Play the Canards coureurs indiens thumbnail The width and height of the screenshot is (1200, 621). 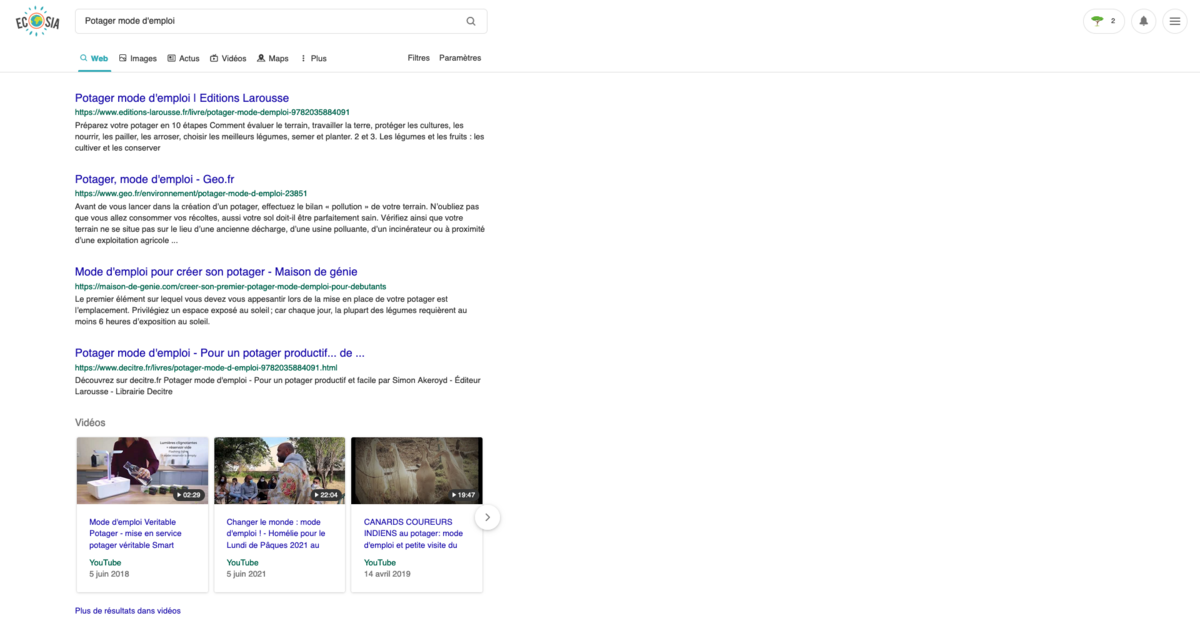(417, 470)
